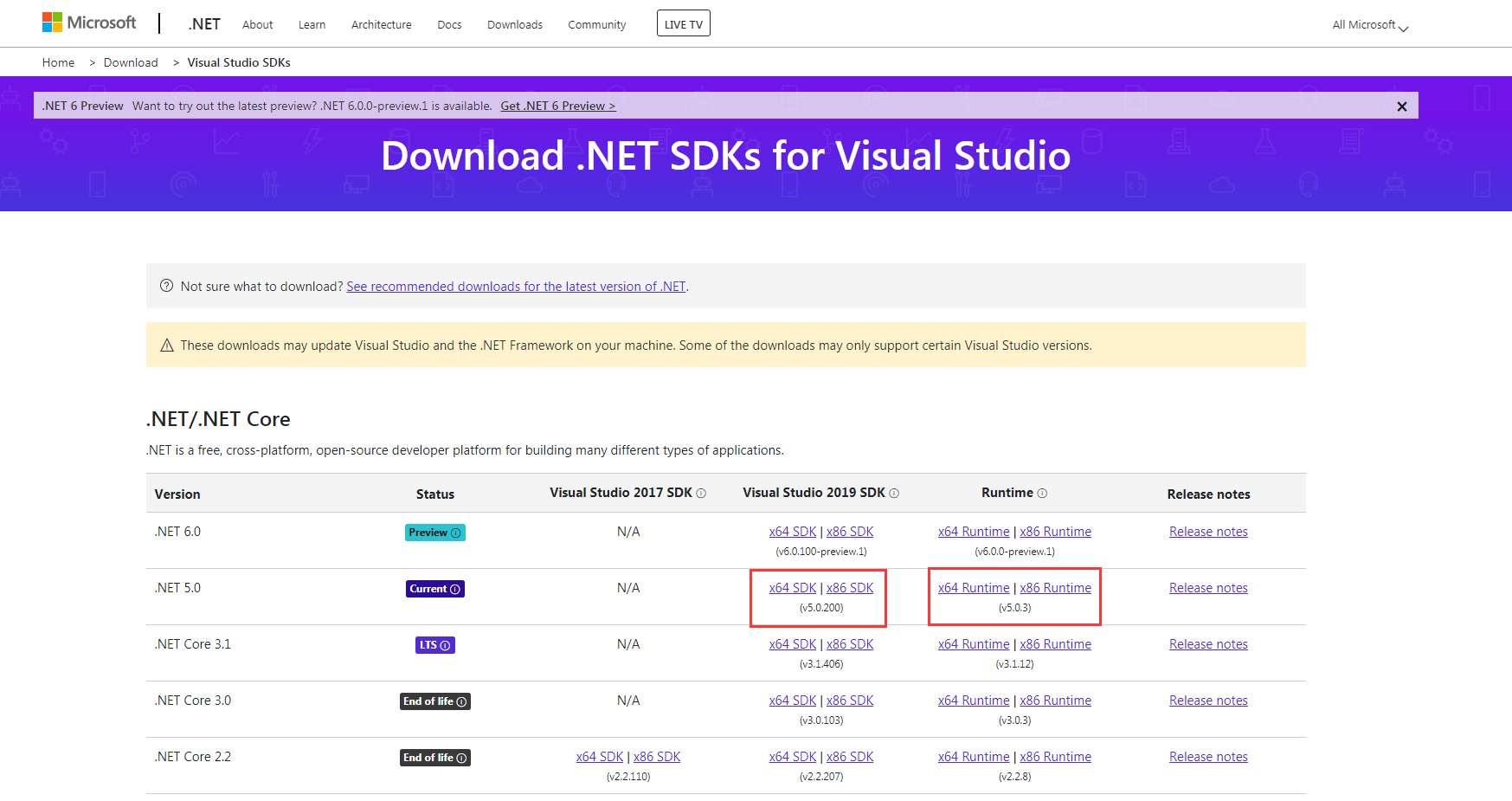Screen dimensions: 1512x801
Task: Go to Home breadcrumb
Action: pos(58,62)
